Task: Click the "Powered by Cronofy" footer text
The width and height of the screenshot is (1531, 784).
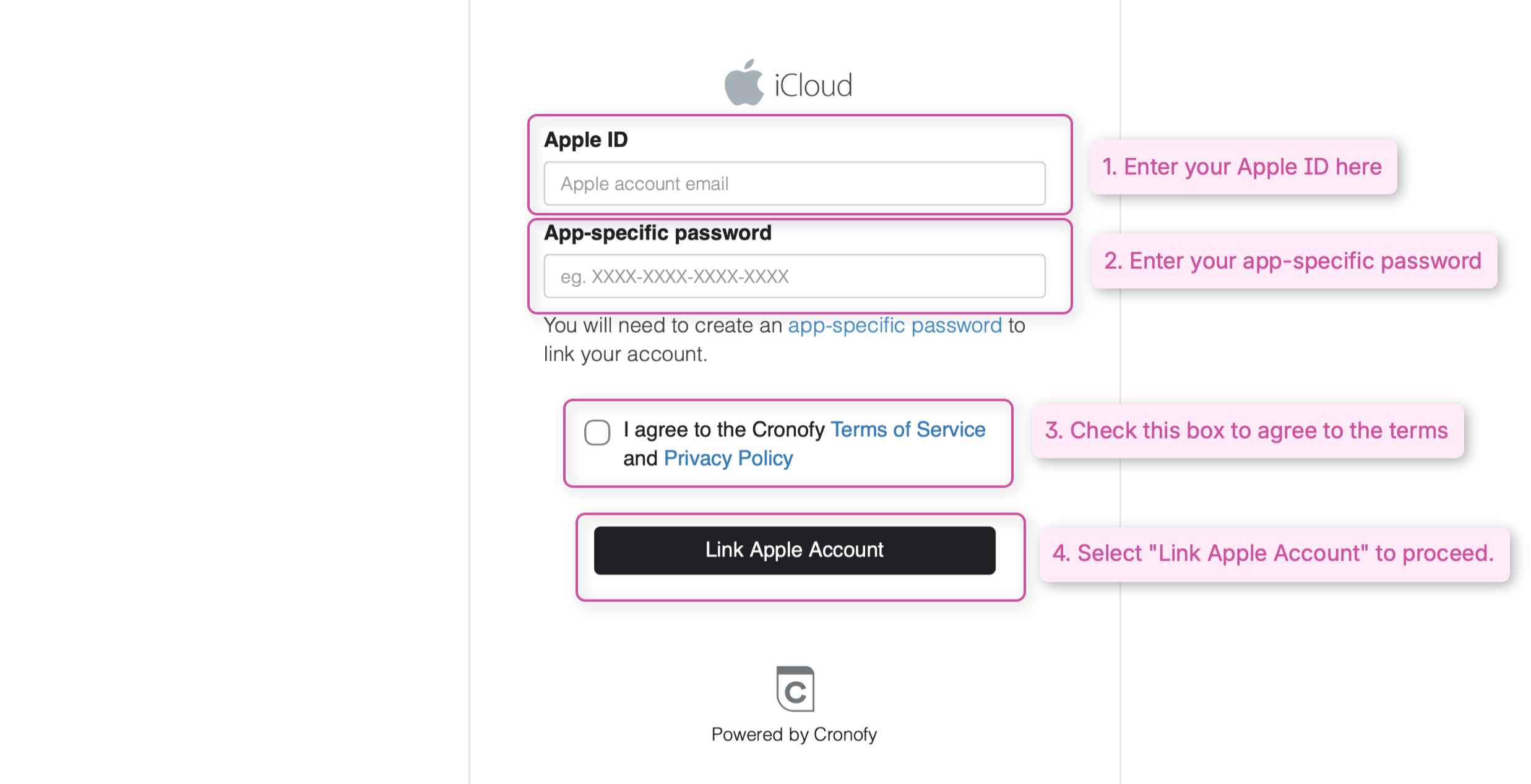Action: [x=794, y=734]
